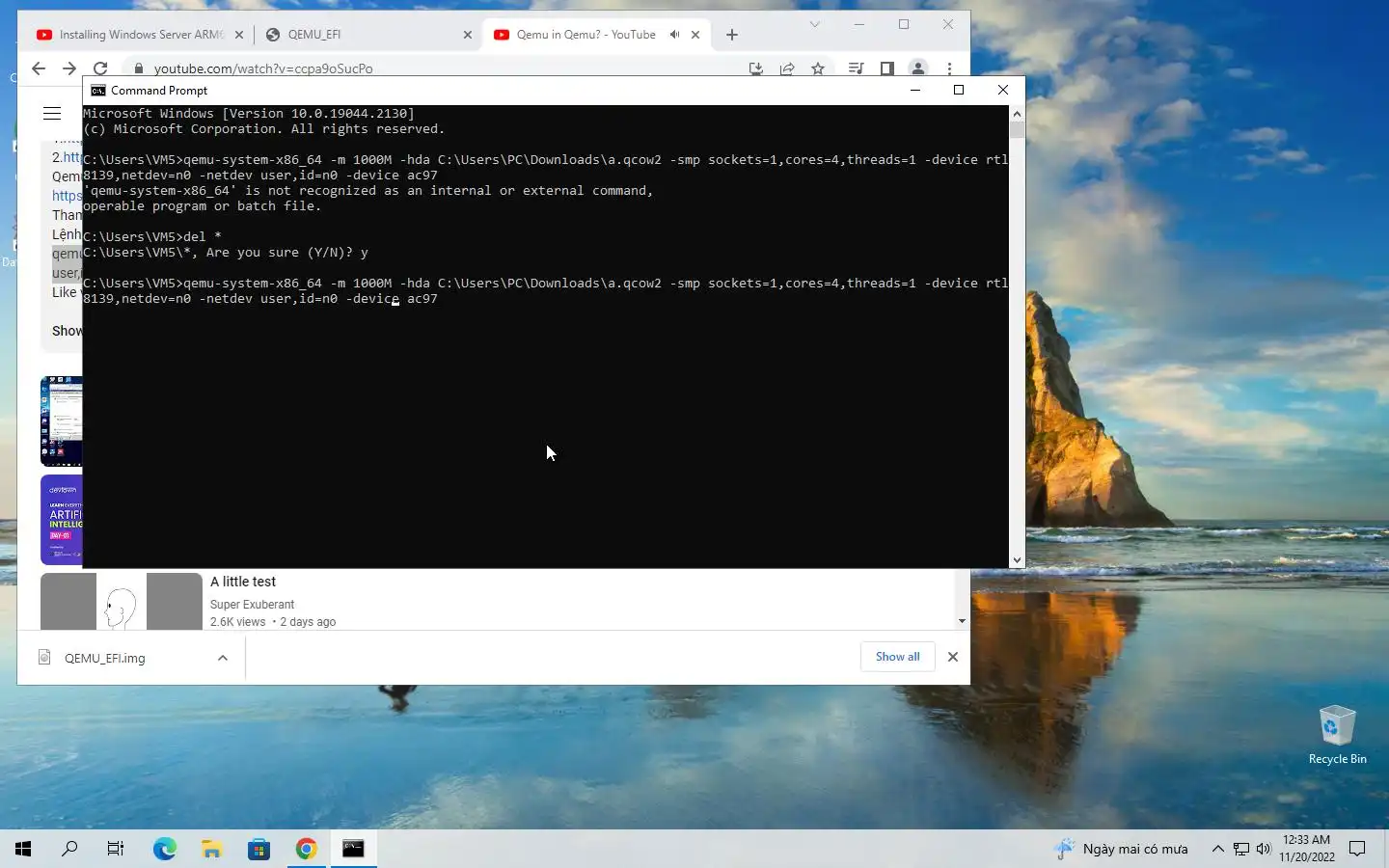Select the Qemu in Qemu? YouTube tab

tap(586, 35)
